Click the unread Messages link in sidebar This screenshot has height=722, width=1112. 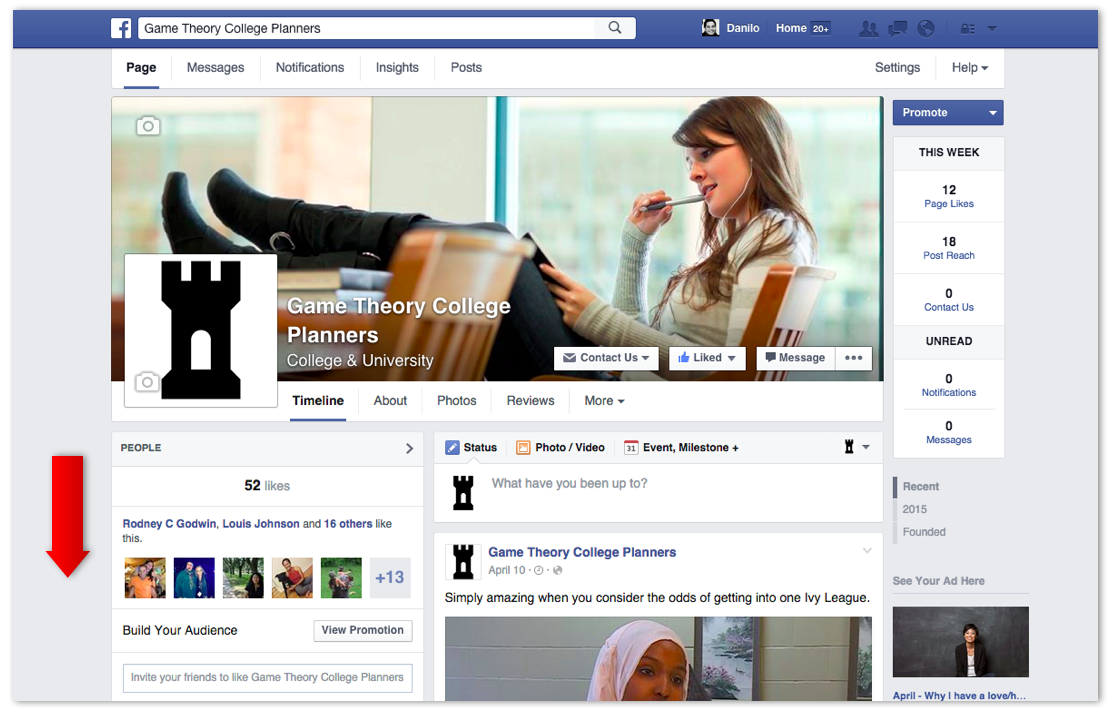pyautogui.click(x=948, y=440)
